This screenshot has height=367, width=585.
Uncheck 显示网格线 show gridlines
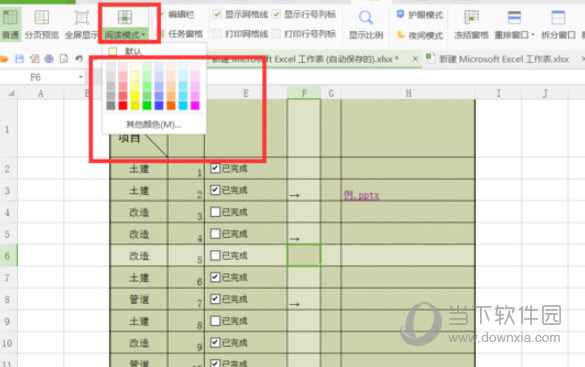tap(218, 15)
